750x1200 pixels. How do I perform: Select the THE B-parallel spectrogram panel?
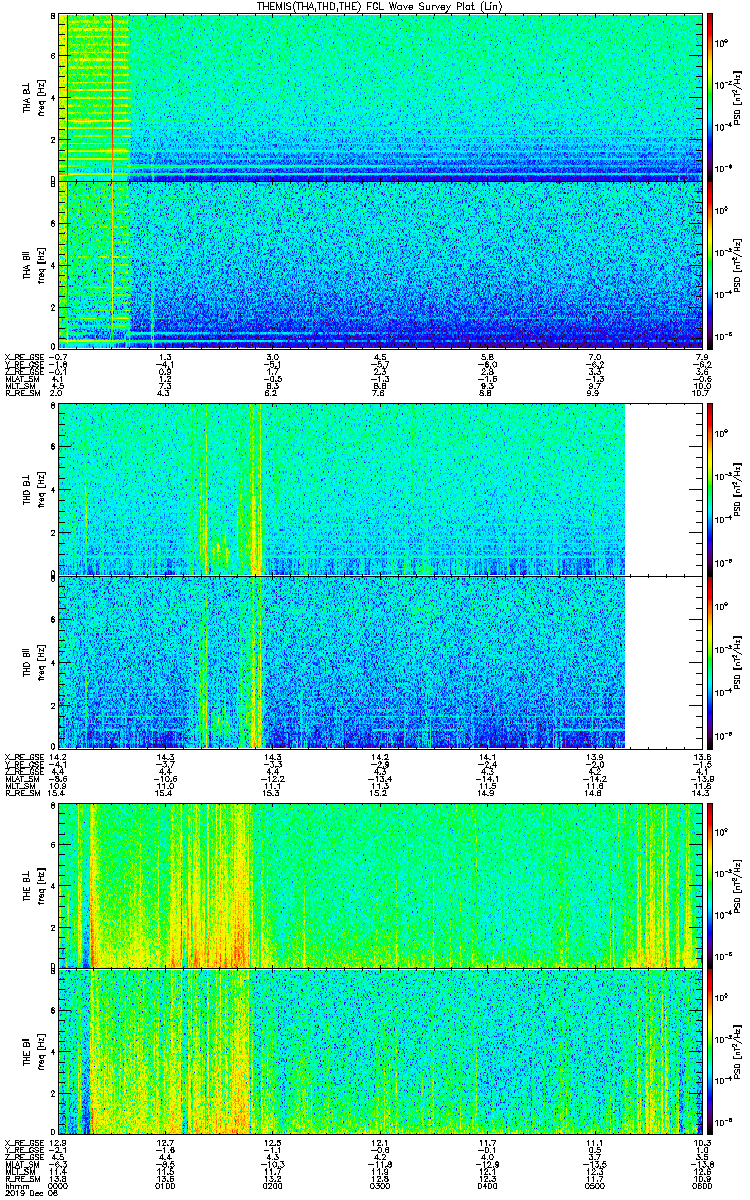(381, 1052)
